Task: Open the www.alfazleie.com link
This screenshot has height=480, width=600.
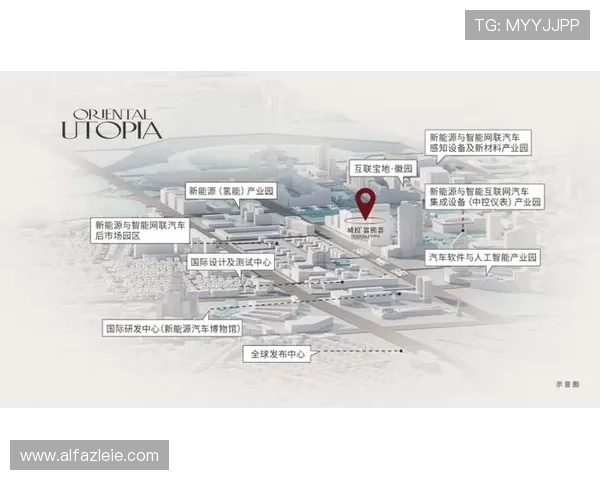Action: 90,456
